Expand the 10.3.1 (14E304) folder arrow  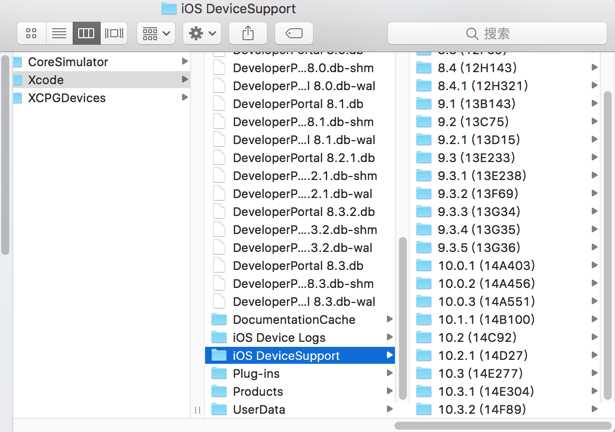tap(595, 391)
